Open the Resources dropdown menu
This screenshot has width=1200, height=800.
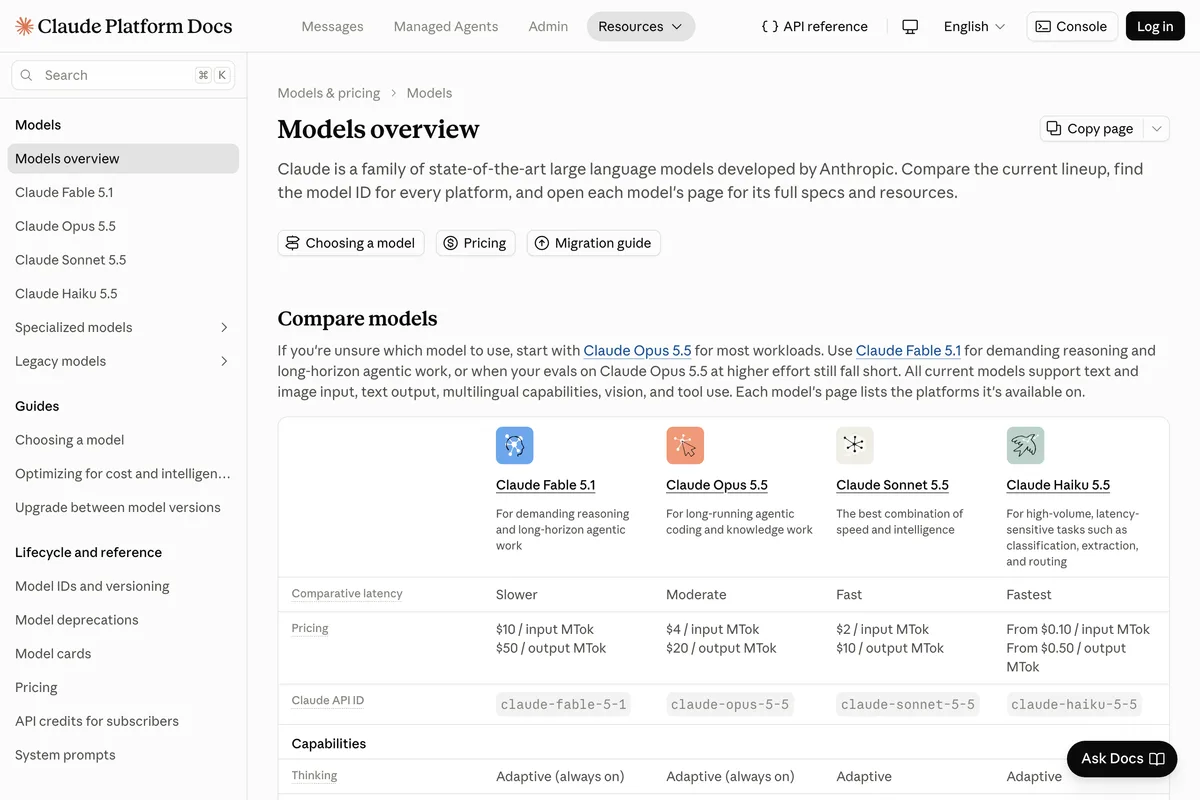tap(641, 27)
